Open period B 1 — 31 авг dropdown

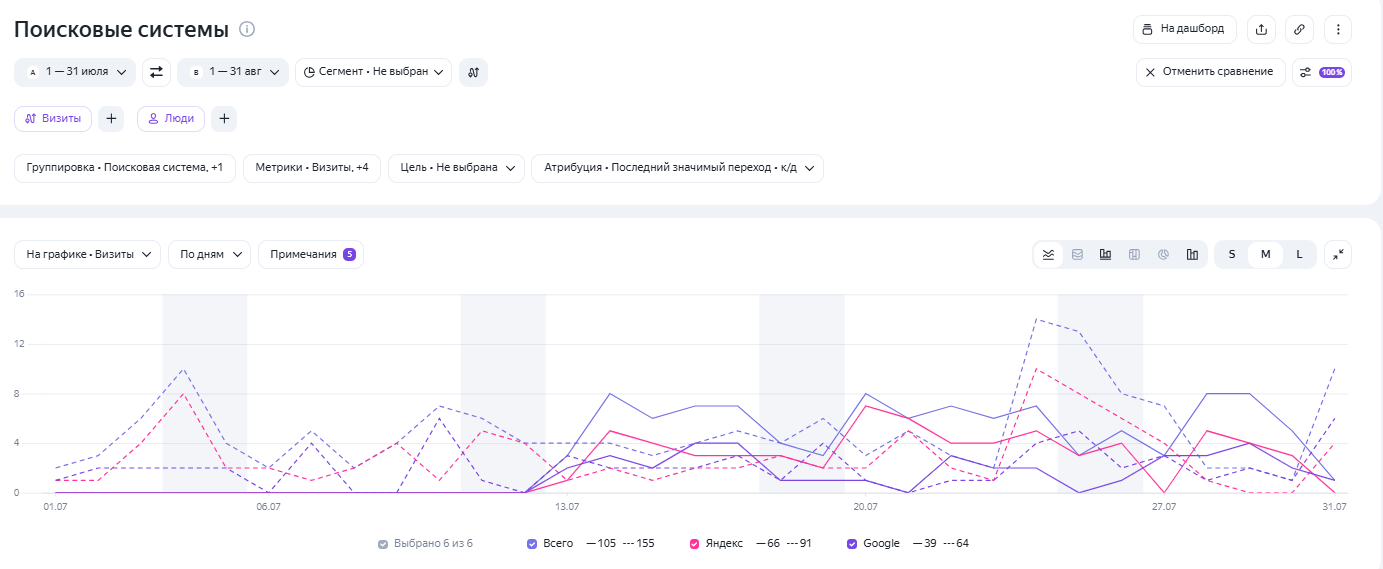pyautogui.click(x=233, y=72)
